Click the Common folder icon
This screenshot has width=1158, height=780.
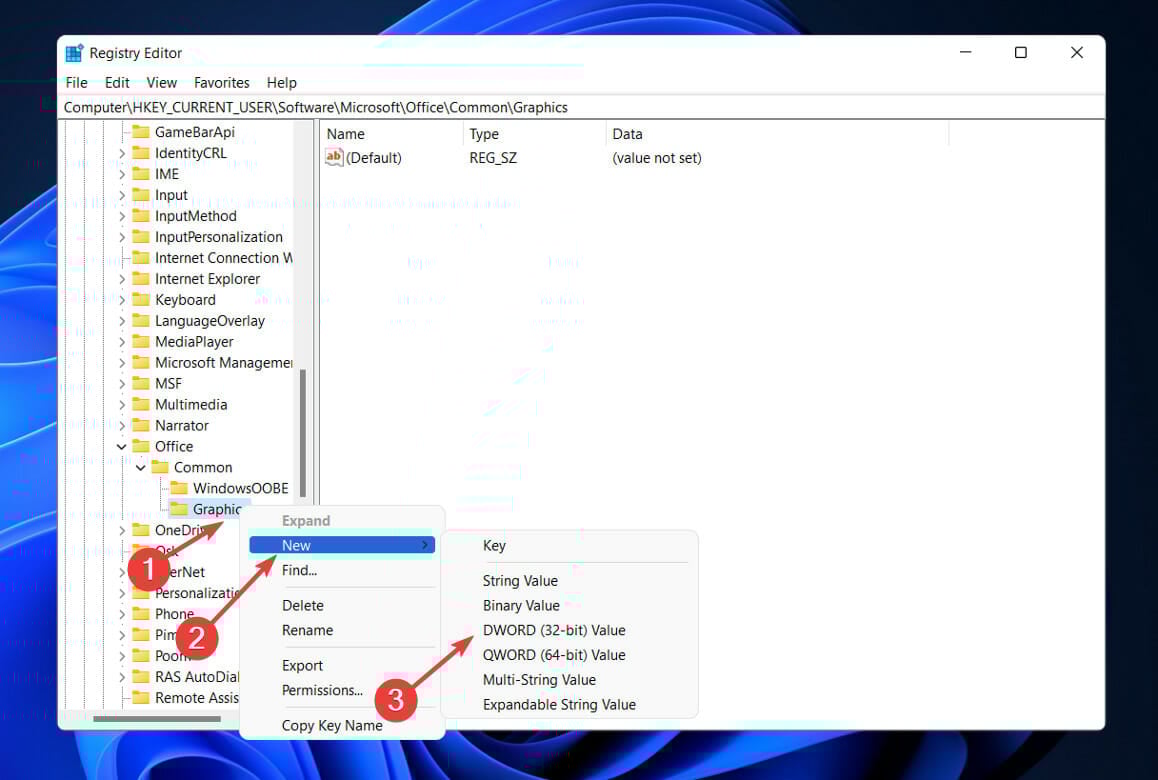[x=160, y=468]
